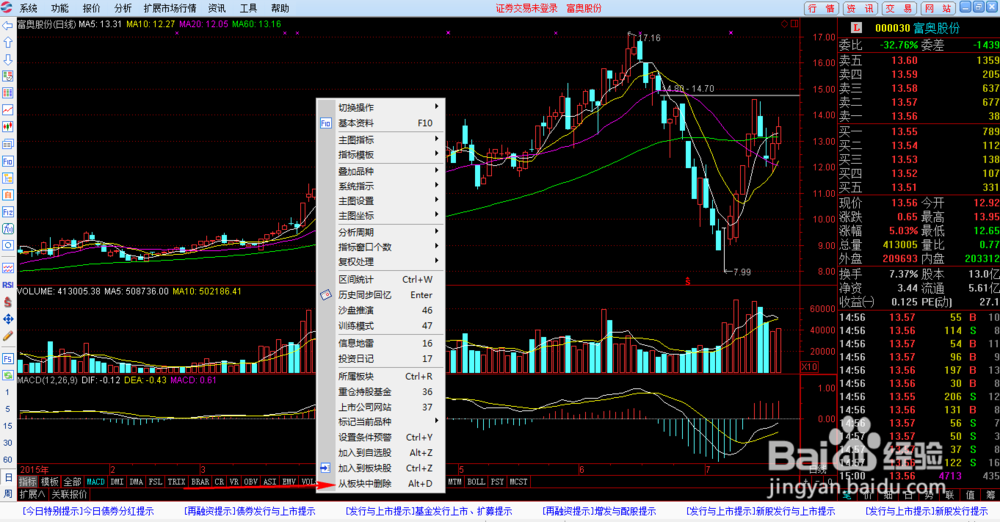The image size is (1000, 522).
Task: Expand the 指标模板 submenu
Action: click(x=381, y=154)
